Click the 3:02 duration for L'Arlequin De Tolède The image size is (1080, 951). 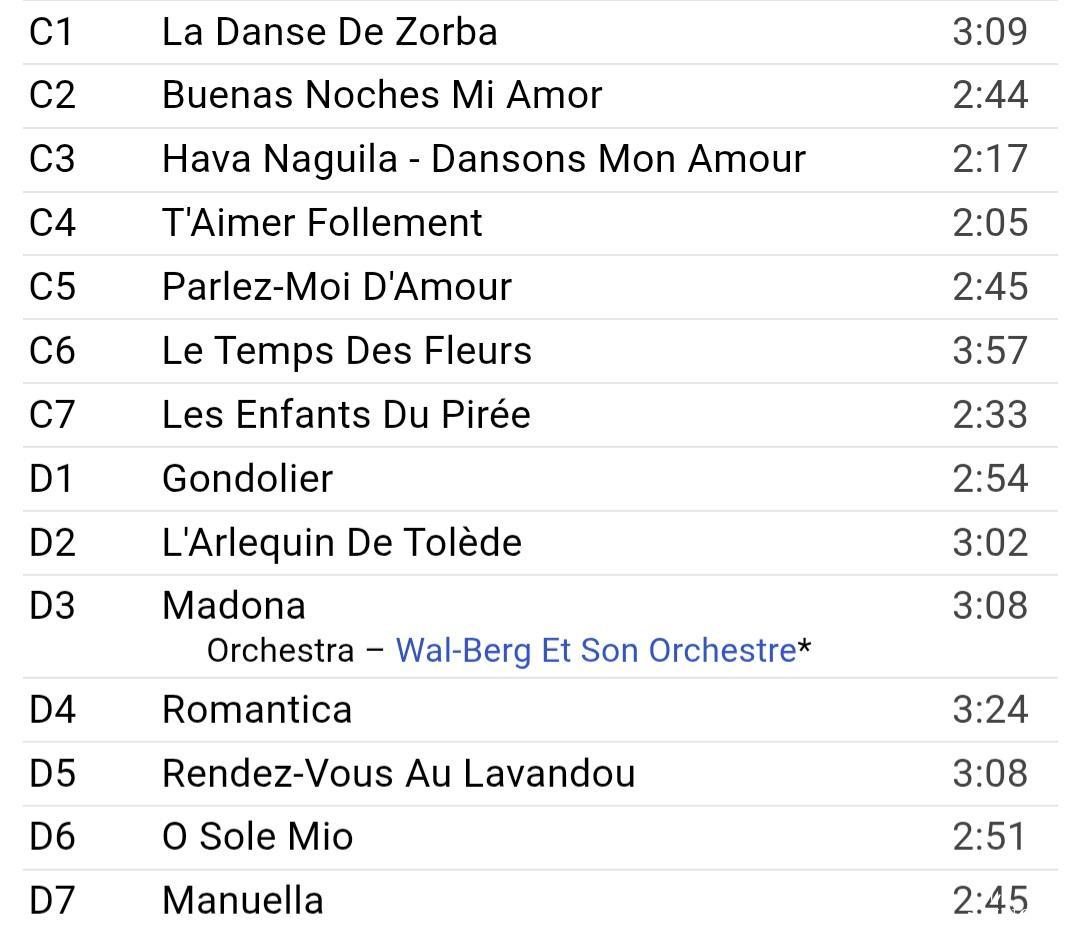[990, 542]
